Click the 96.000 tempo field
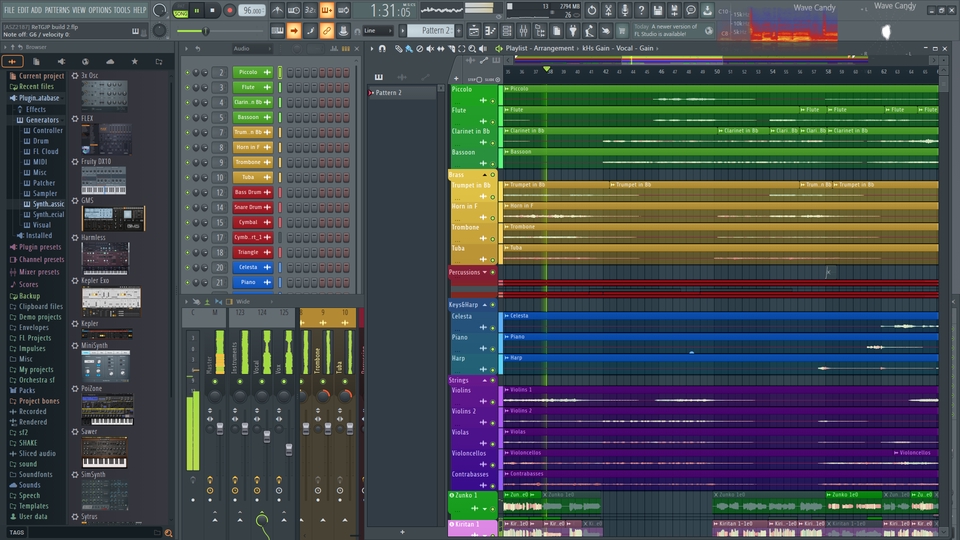Screen dimensions: 960x540 pyautogui.click(x=252, y=10)
